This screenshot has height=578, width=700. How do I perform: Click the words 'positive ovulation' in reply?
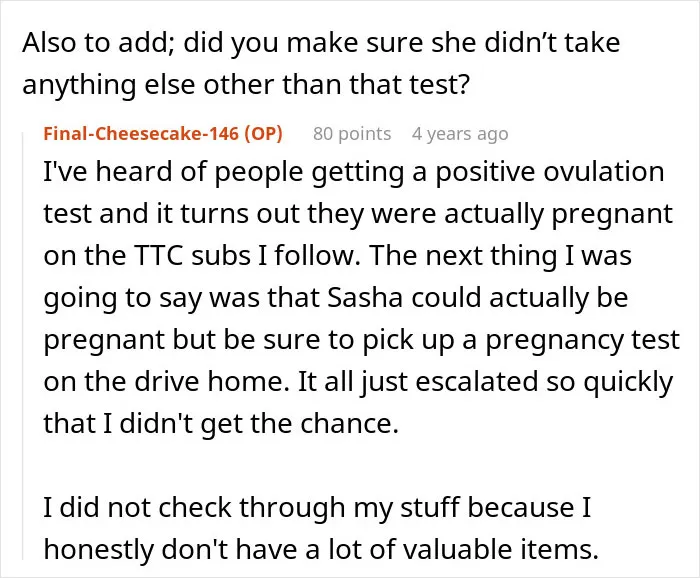click(x=550, y=172)
